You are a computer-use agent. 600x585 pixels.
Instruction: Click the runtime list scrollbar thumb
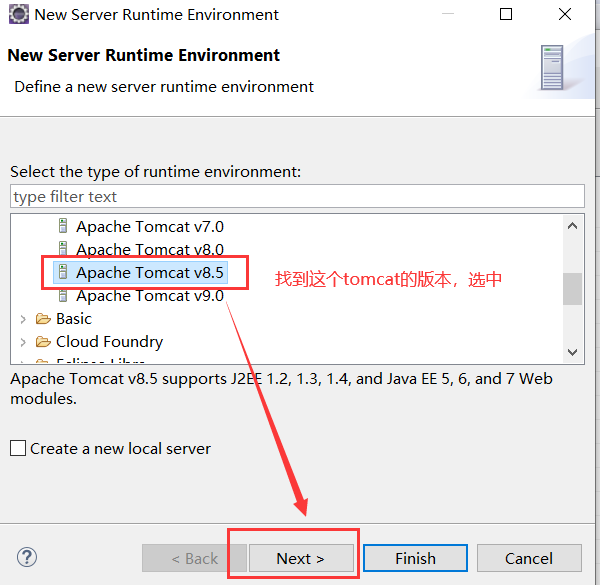coord(572,289)
